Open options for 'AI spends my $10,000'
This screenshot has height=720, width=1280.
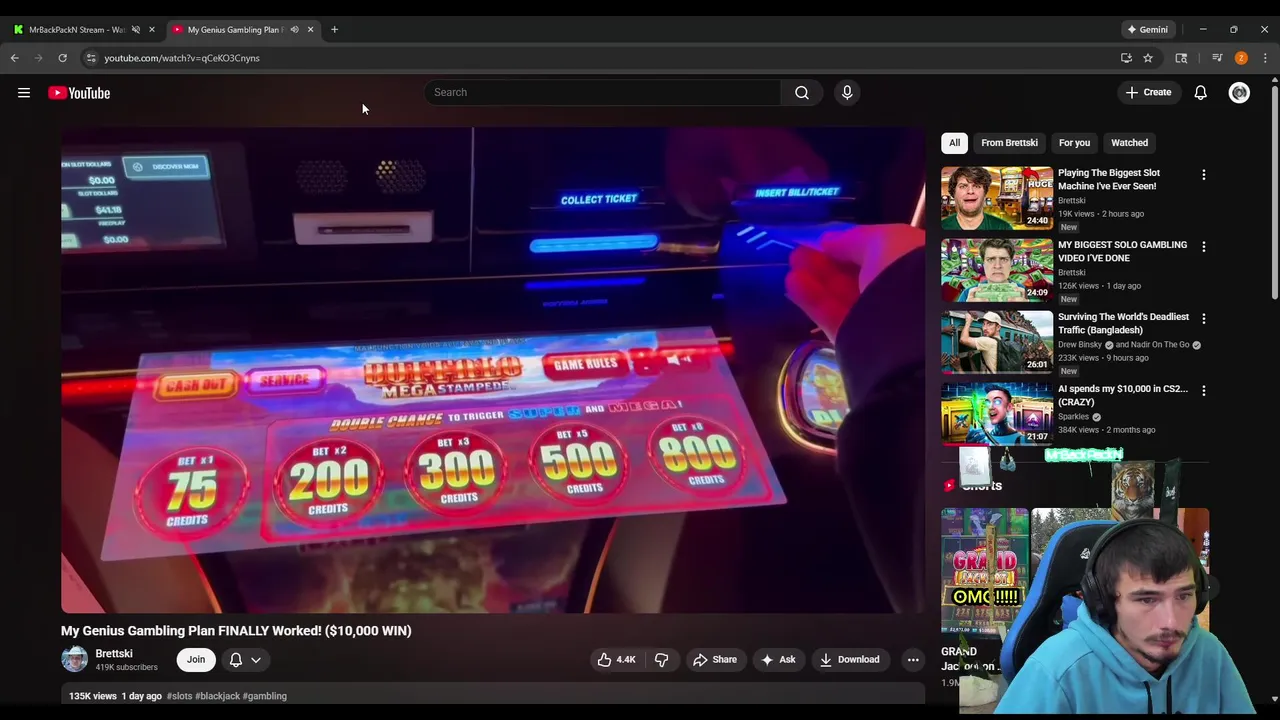click(x=1204, y=390)
